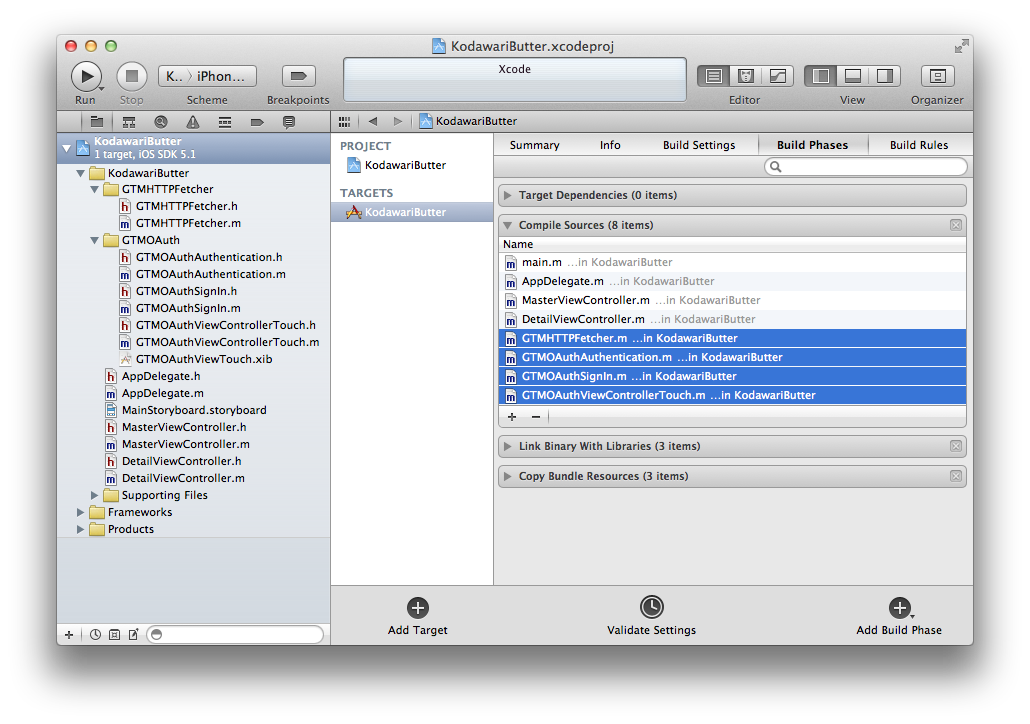Collapse the KodawariButter project root

(66, 148)
